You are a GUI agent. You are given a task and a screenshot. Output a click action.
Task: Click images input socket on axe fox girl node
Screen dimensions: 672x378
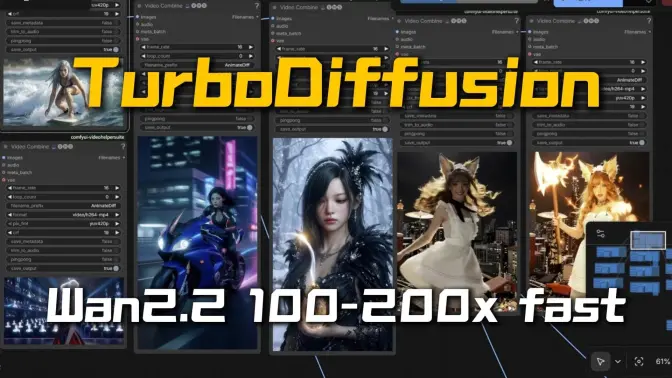point(530,32)
